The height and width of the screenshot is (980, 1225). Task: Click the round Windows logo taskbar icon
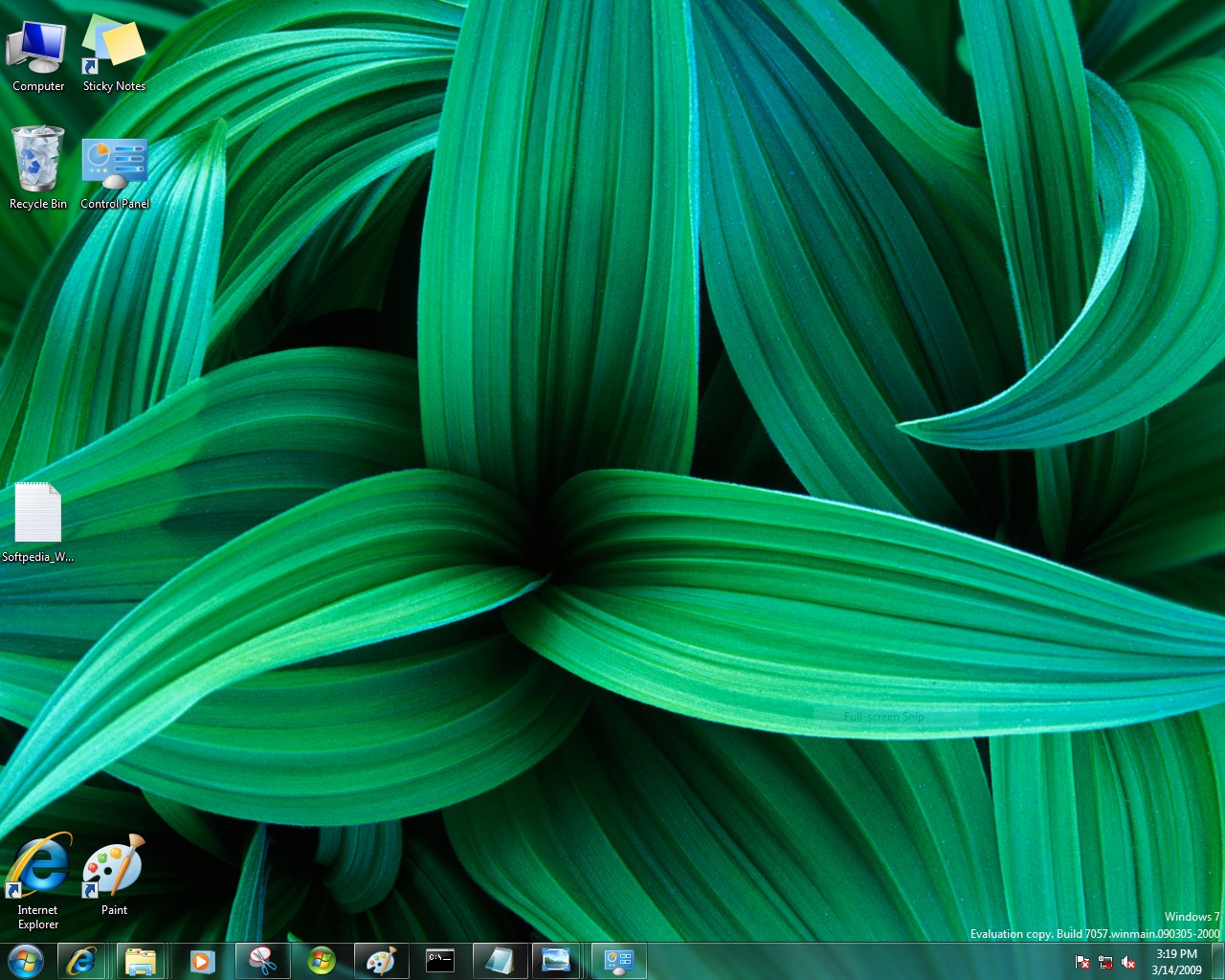pos(322,961)
